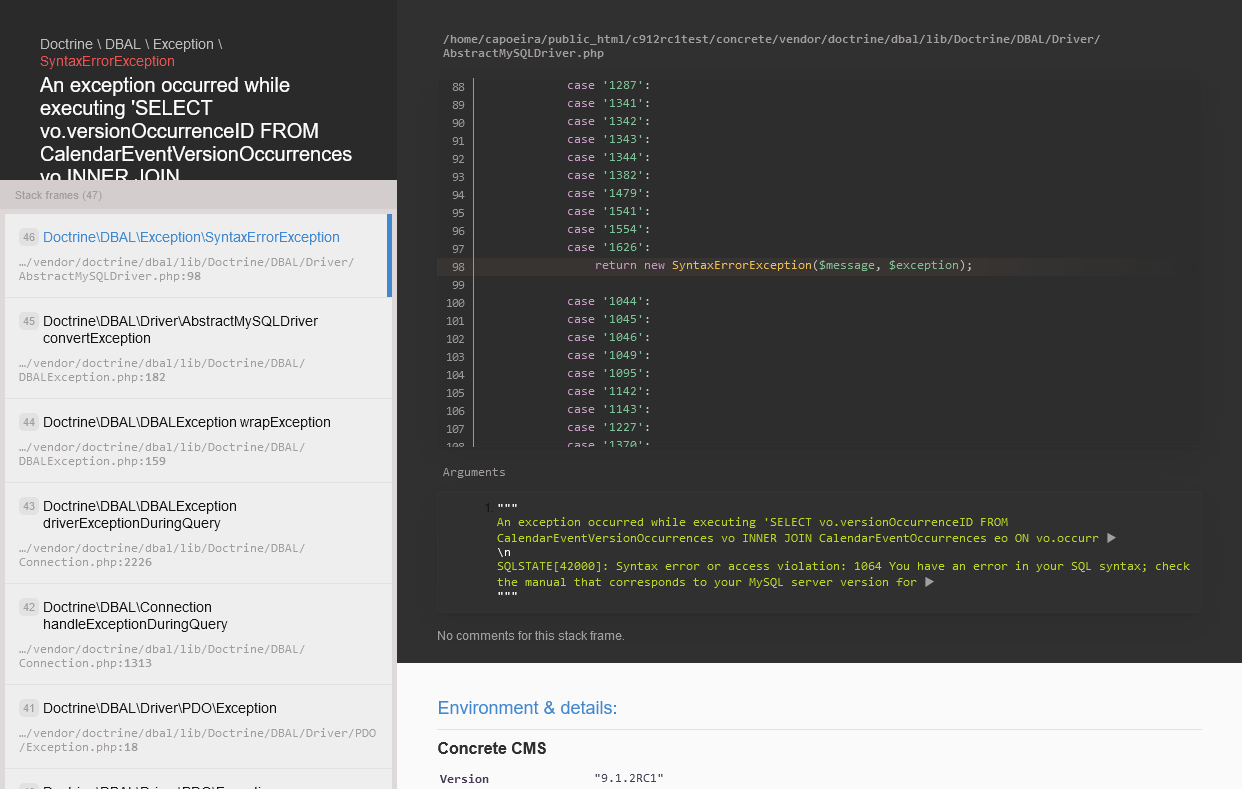The image size is (1242, 789).
Task: Select stack frame 45 convertException
Action: point(180,331)
